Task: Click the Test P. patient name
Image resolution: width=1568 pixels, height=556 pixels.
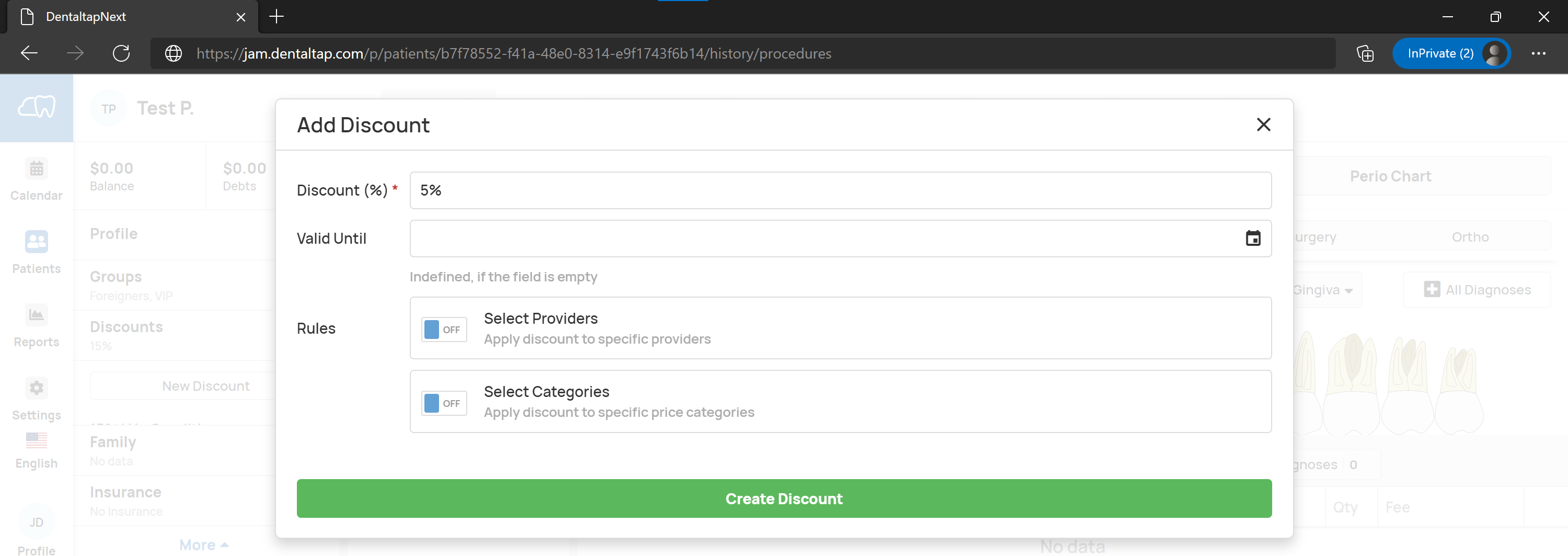Action: point(165,108)
